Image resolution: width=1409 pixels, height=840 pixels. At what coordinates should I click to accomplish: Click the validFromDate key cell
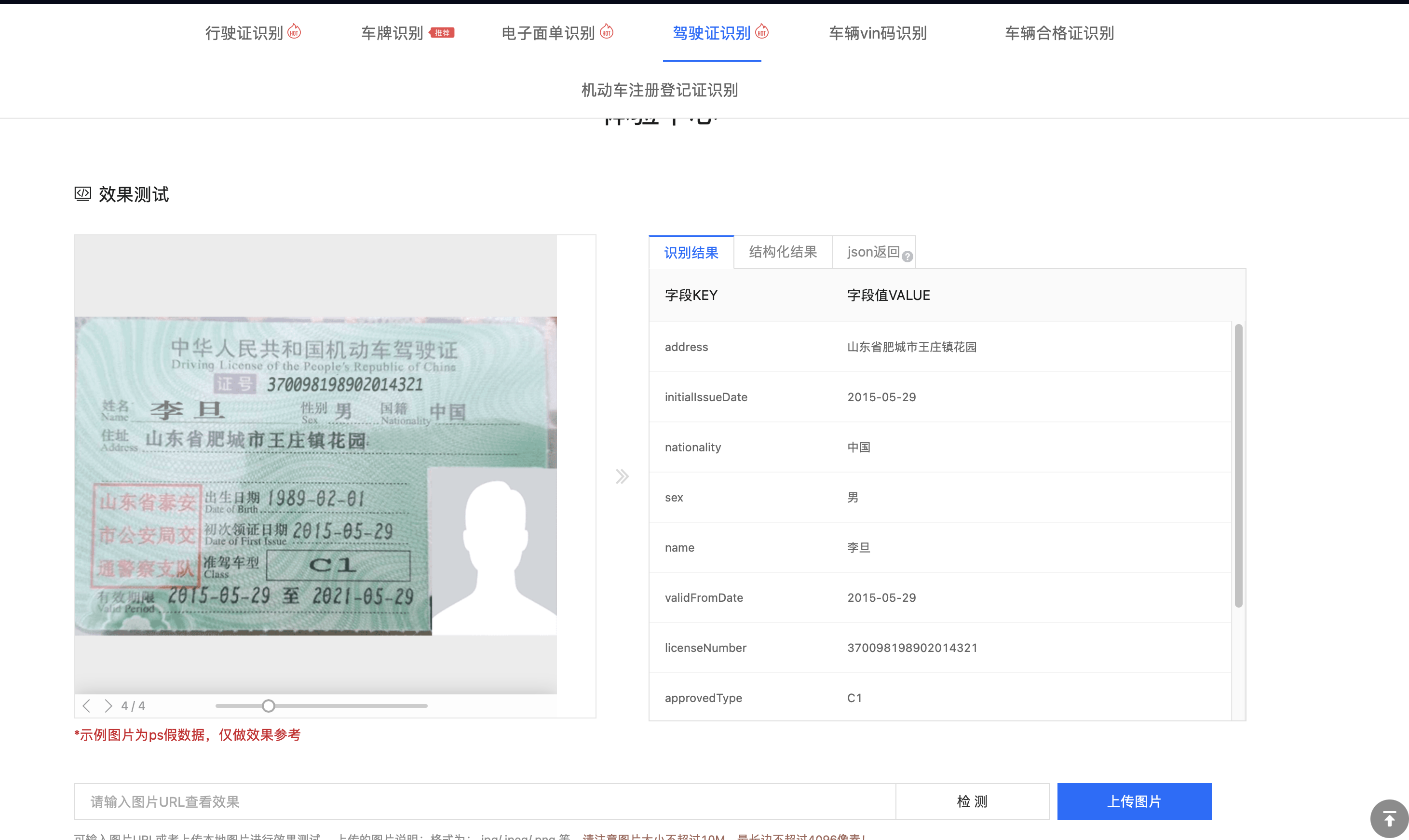(704, 598)
